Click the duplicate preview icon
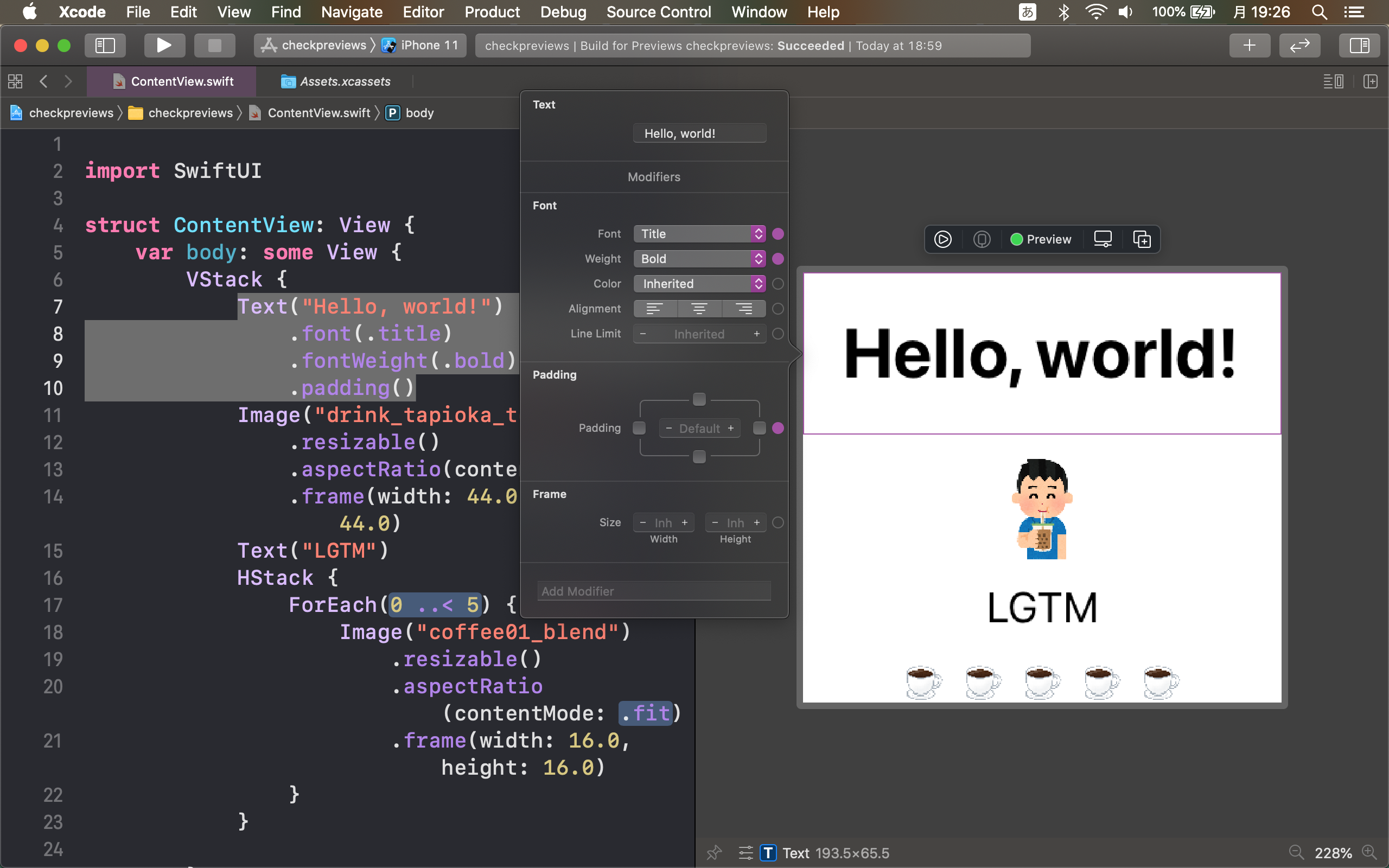The width and height of the screenshot is (1389, 868). (1141, 239)
